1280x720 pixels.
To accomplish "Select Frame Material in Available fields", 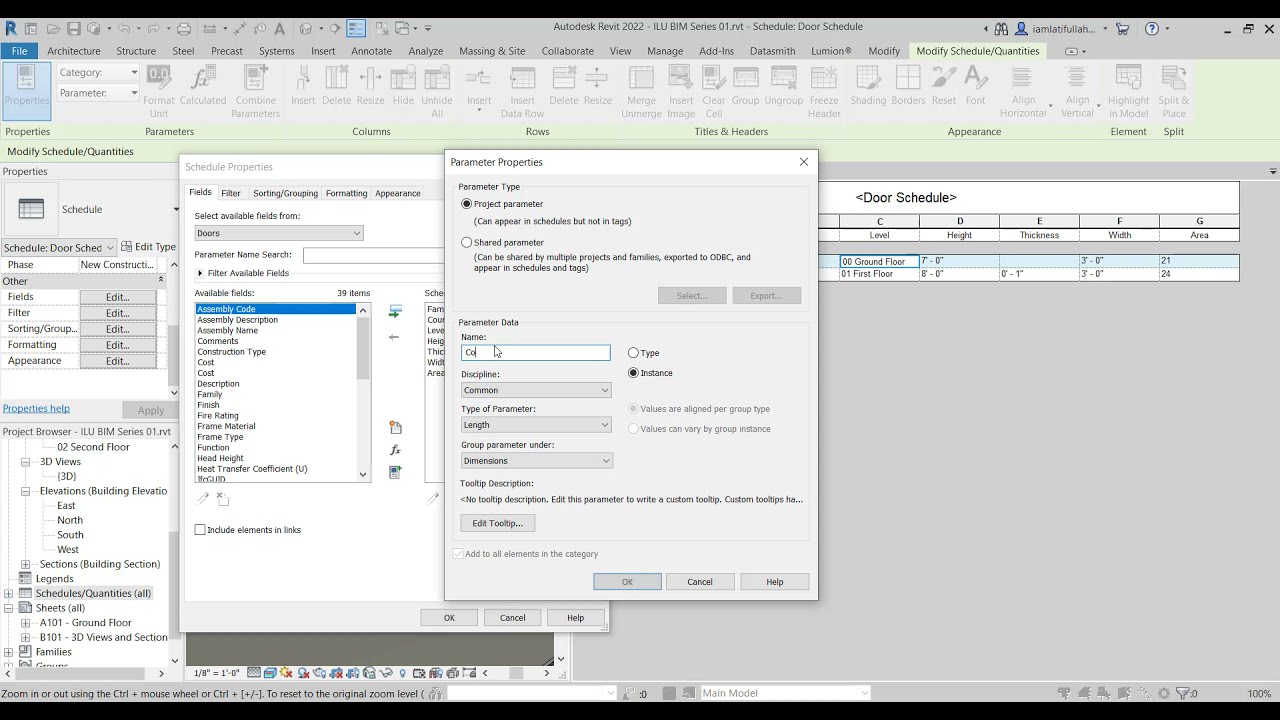I will (226, 427).
